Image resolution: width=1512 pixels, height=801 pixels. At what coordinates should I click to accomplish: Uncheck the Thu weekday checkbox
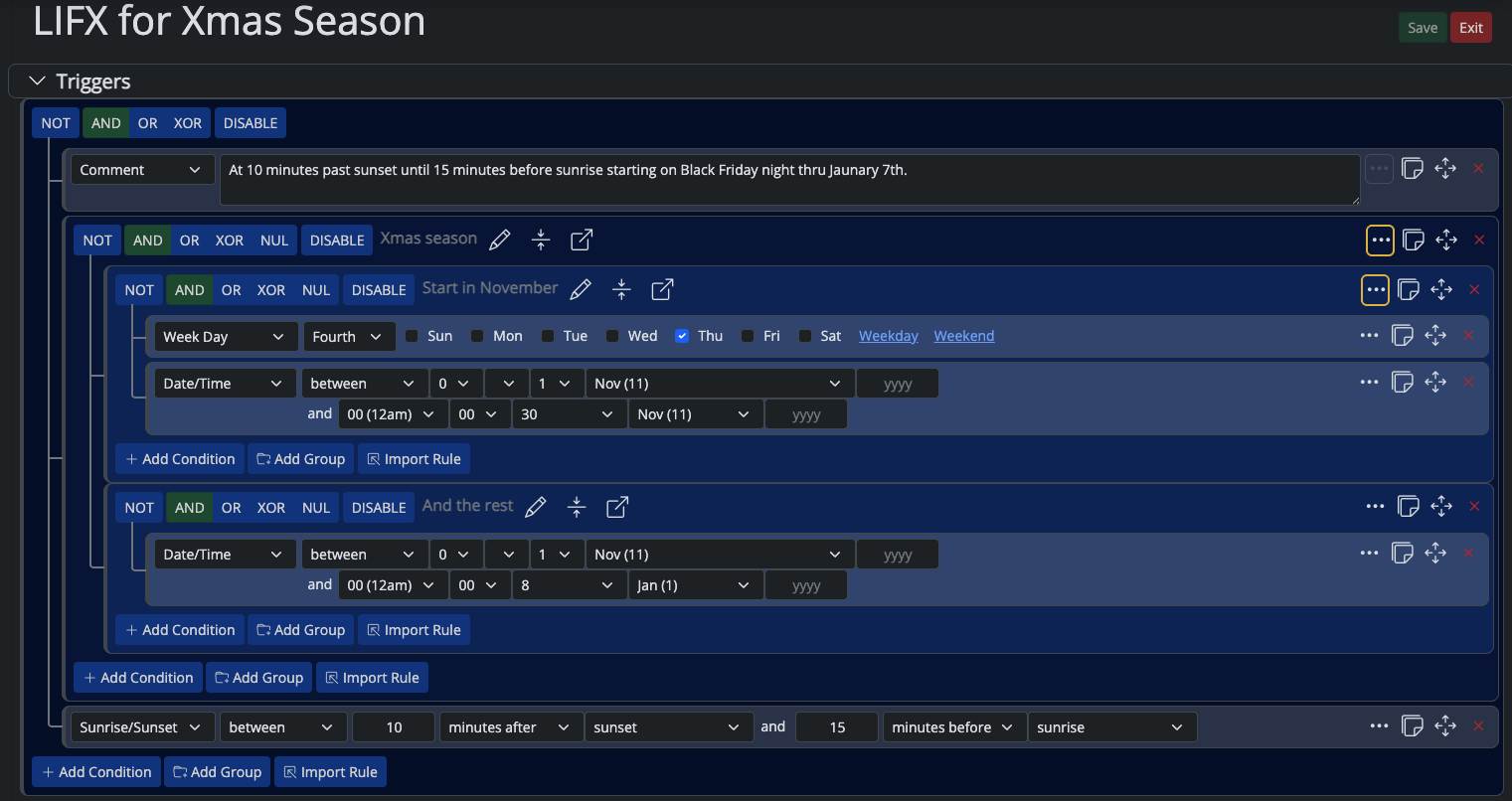coord(682,336)
